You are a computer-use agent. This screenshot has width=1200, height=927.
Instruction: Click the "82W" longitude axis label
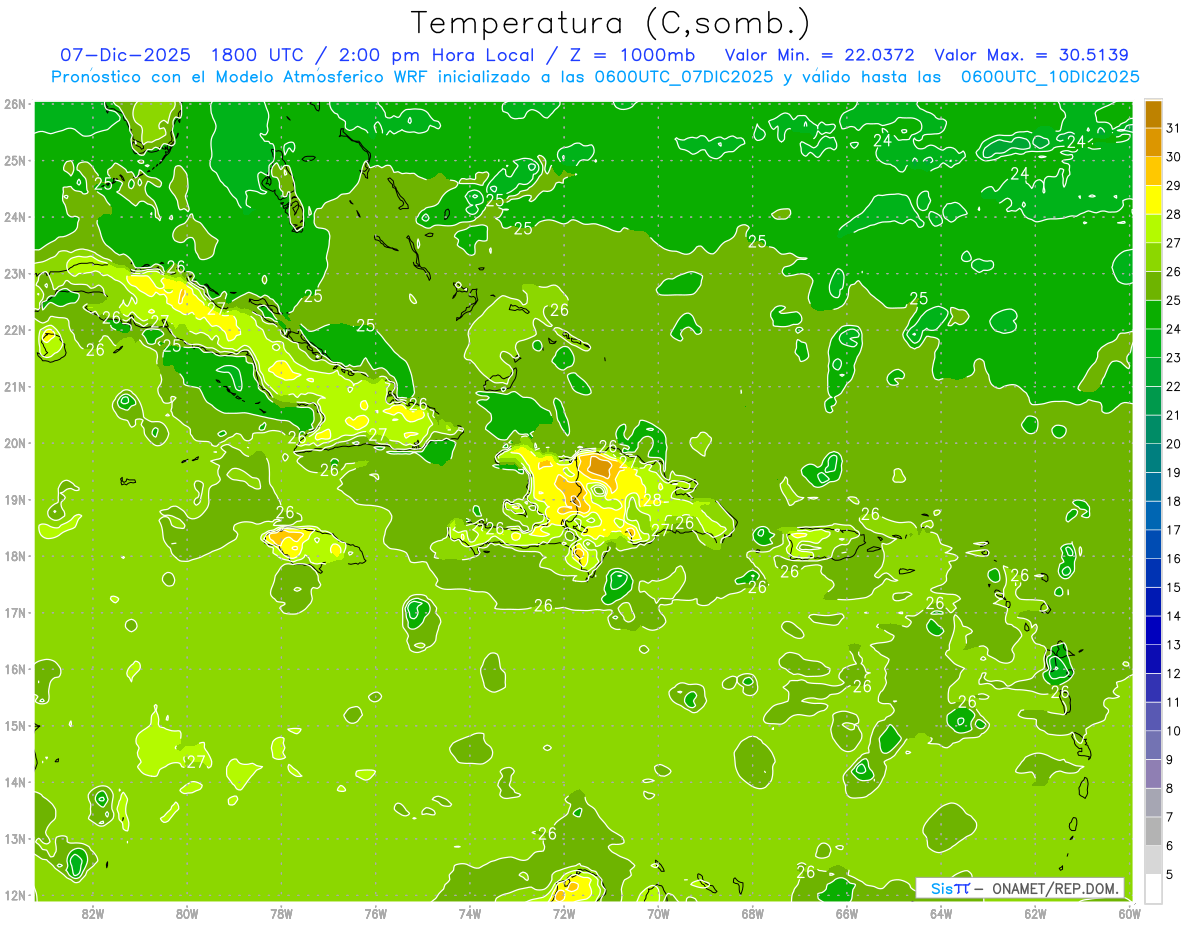pyautogui.click(x=93, y=913)
